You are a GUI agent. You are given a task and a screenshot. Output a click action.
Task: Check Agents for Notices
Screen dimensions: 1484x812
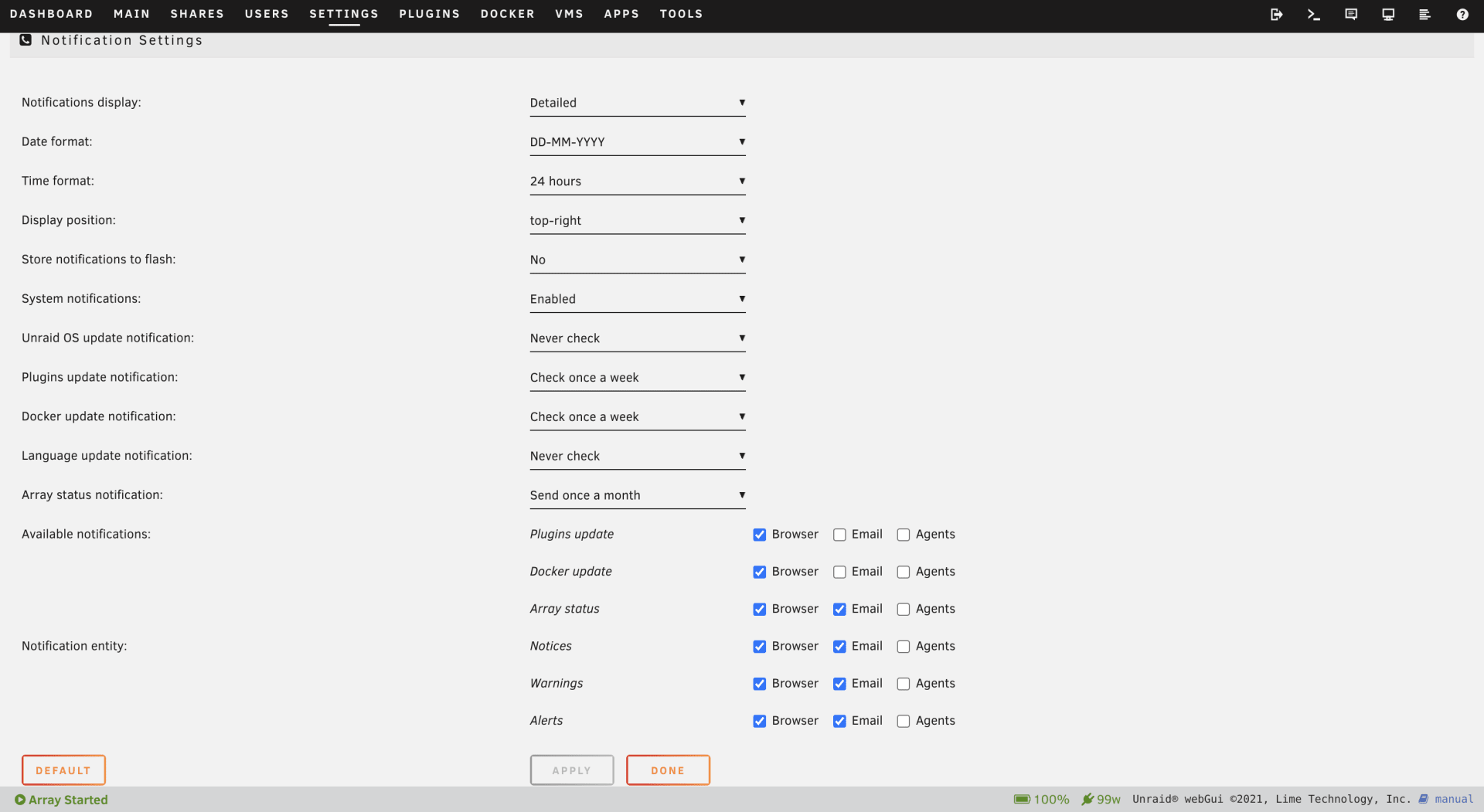coord(904,647)
